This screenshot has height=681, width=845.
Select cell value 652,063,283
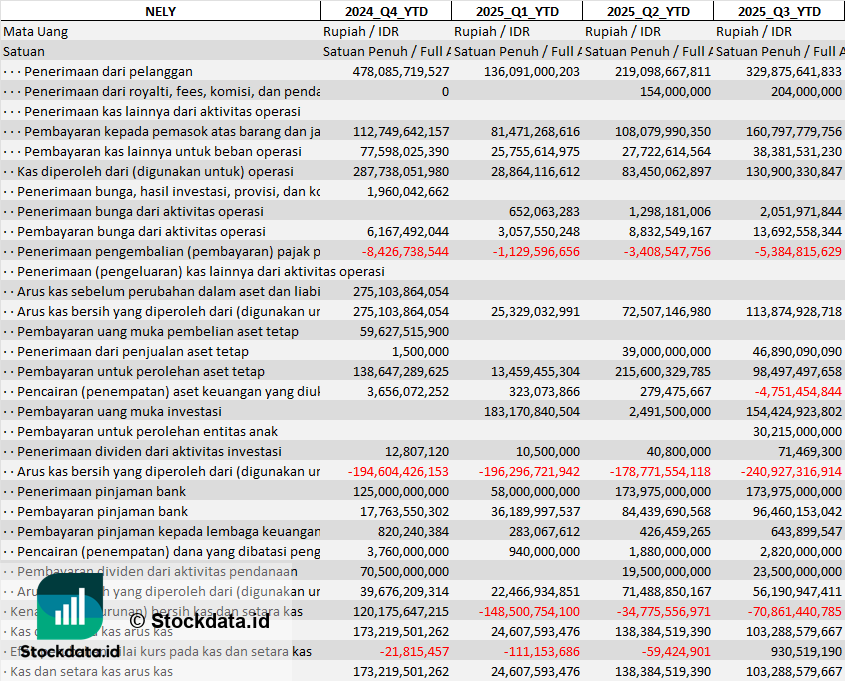544,211
